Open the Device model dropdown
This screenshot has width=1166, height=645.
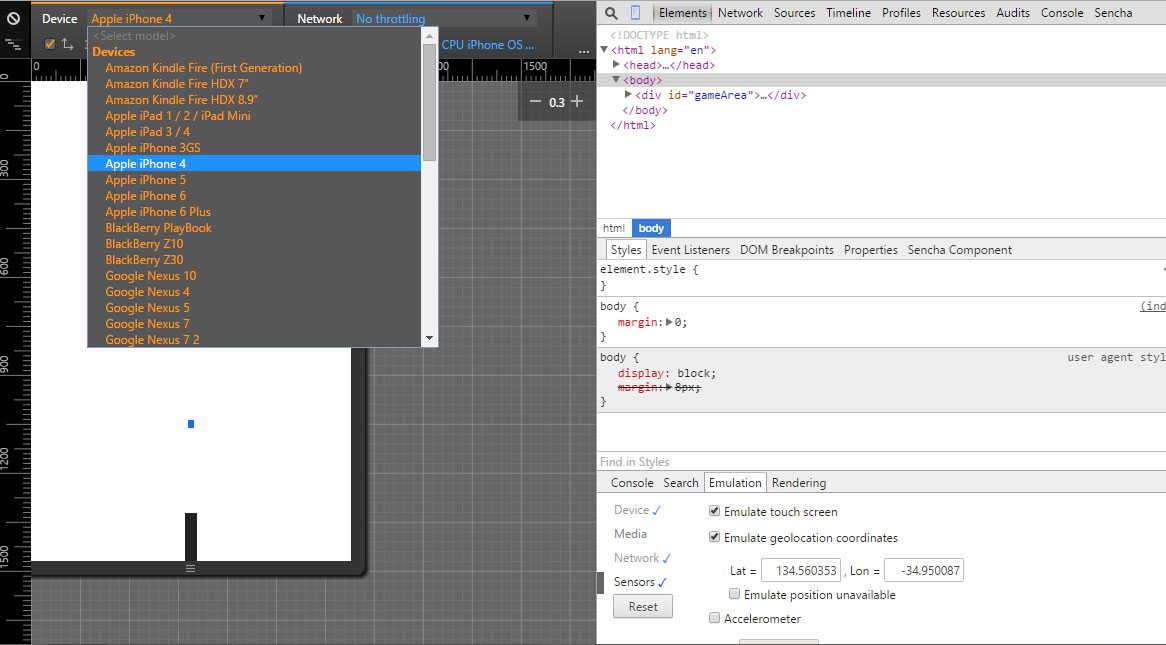pyautogui.click(x=178, y=18)
